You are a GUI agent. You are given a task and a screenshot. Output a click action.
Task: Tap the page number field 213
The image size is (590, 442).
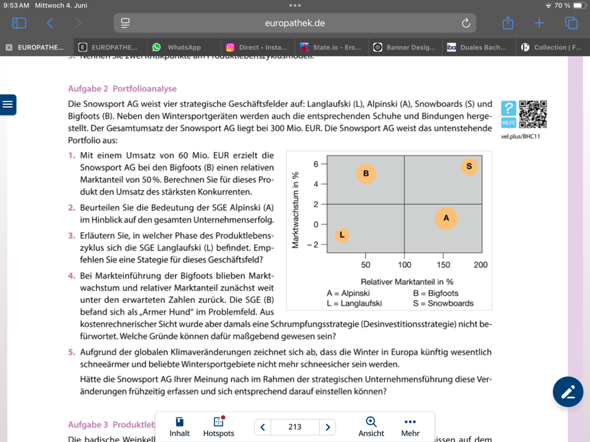295,427
